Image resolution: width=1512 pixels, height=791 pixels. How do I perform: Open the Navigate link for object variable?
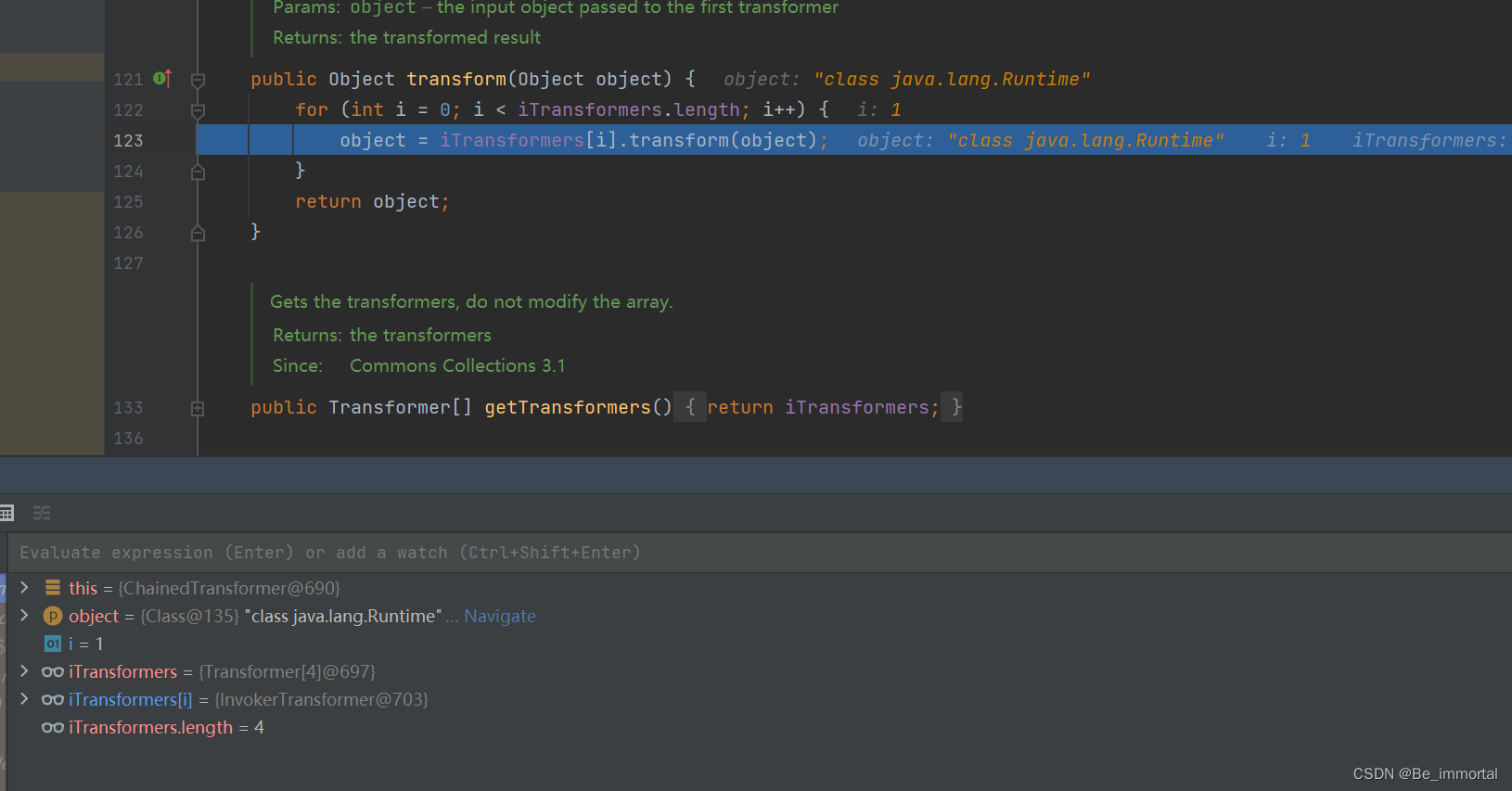[500, 616]
